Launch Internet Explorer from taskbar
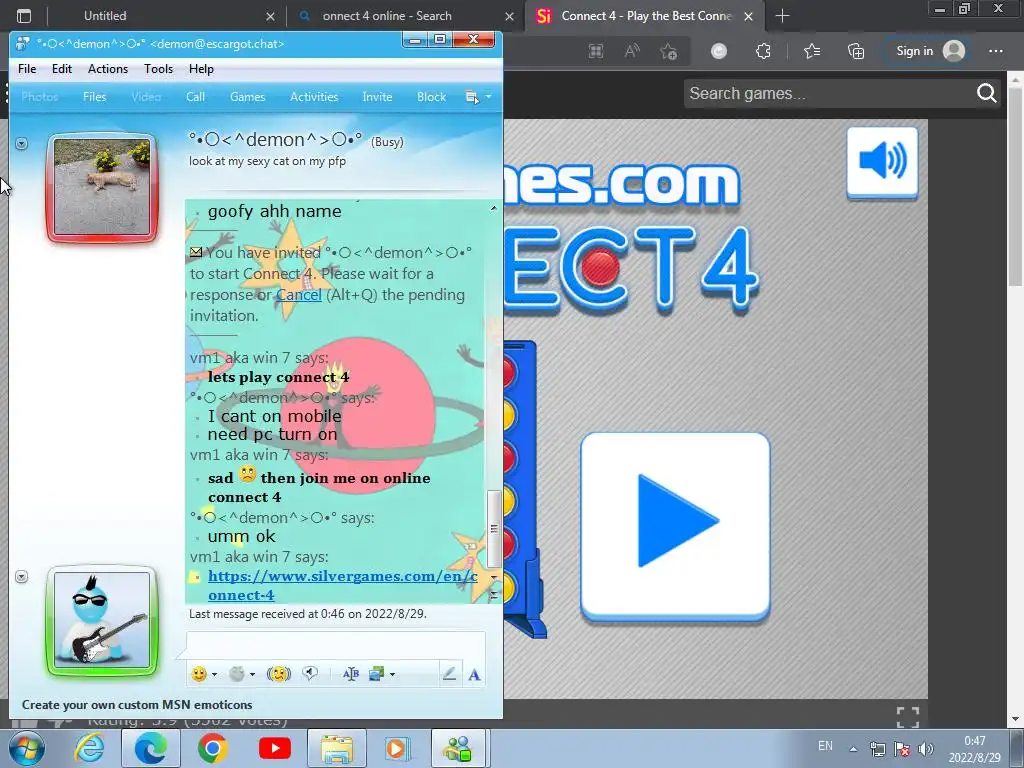The width and height of the screenshot is (1024, 768). click(89, 748)
